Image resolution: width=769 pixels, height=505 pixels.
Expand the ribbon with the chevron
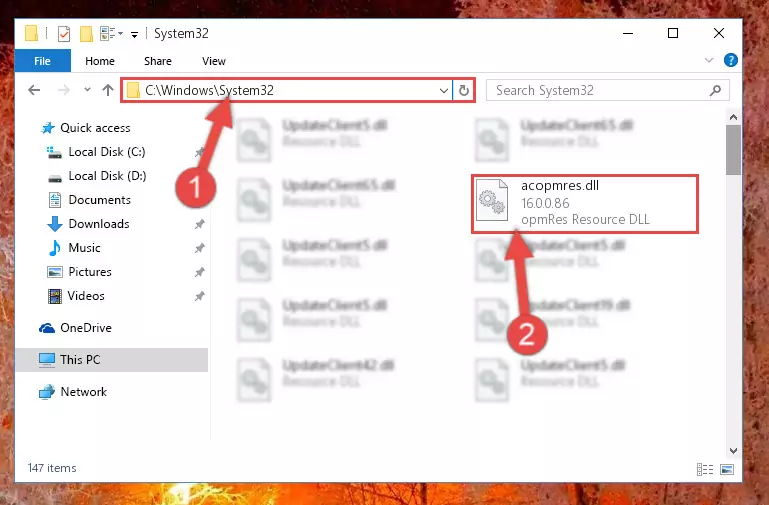point(709,60)
